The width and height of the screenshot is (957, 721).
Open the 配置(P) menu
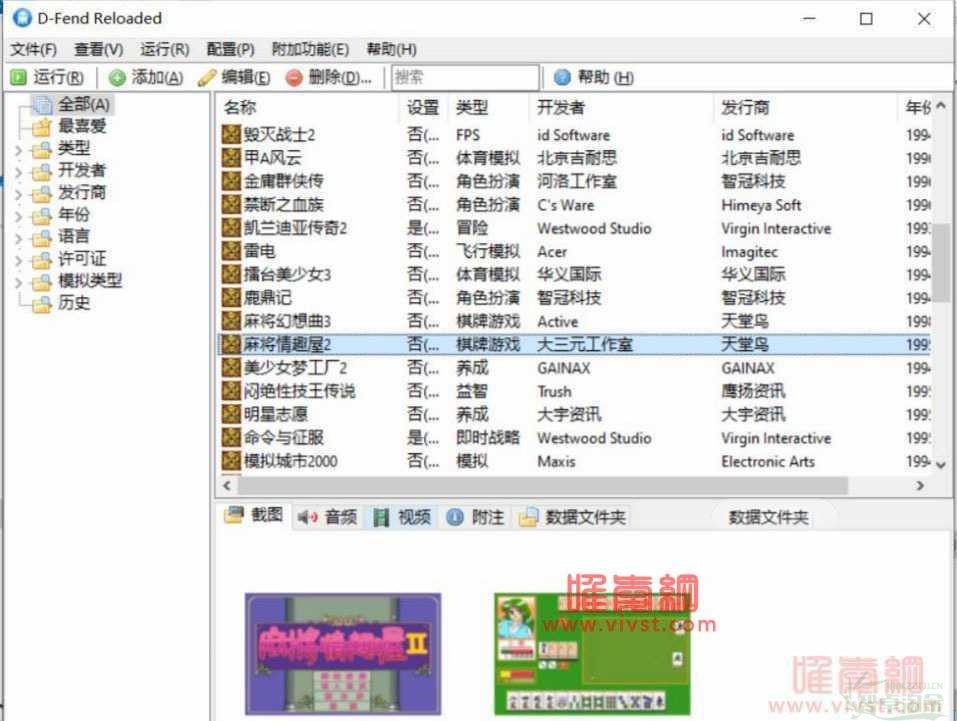point(229,48)
